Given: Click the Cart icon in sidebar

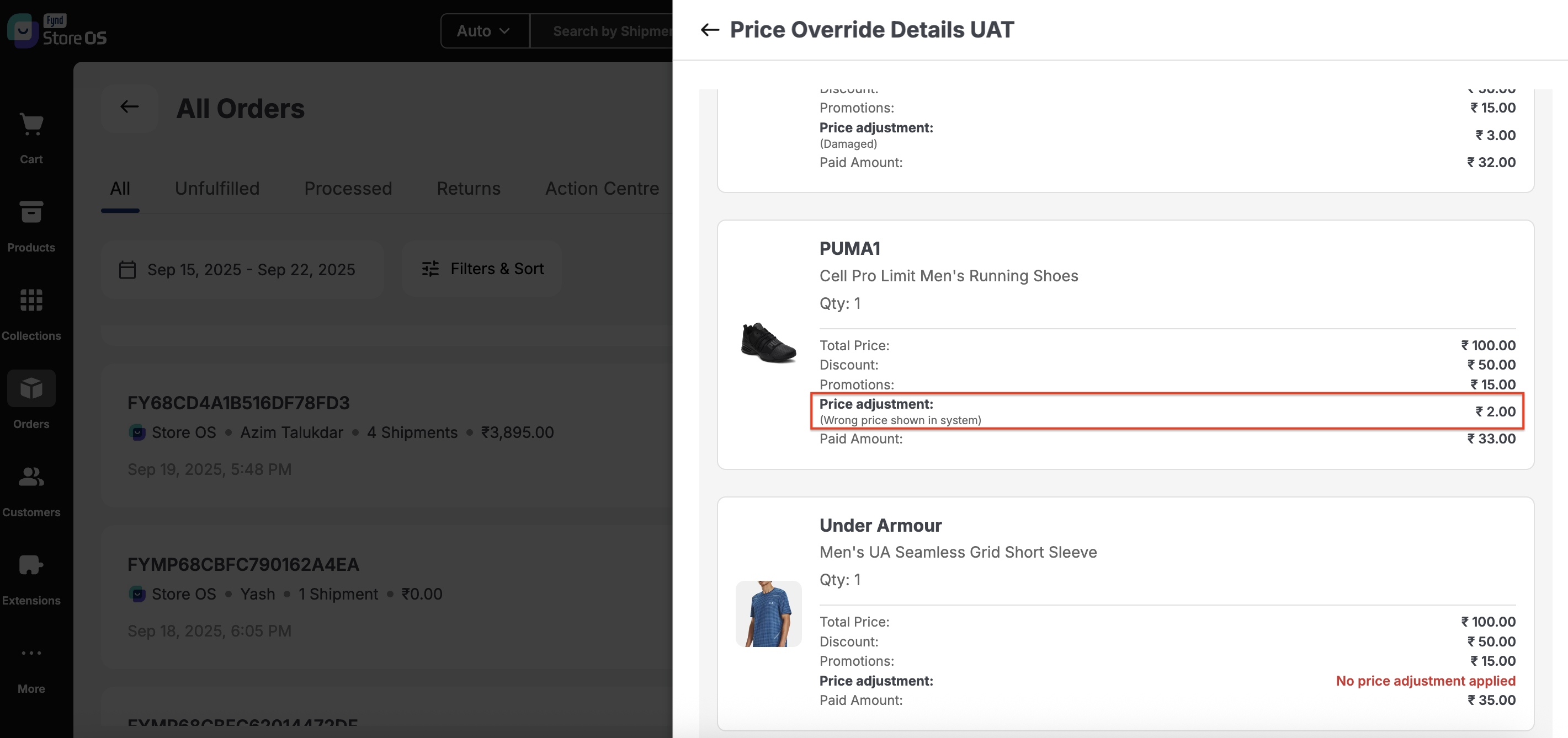Looking at the screenshot, I should click(31, 125).
